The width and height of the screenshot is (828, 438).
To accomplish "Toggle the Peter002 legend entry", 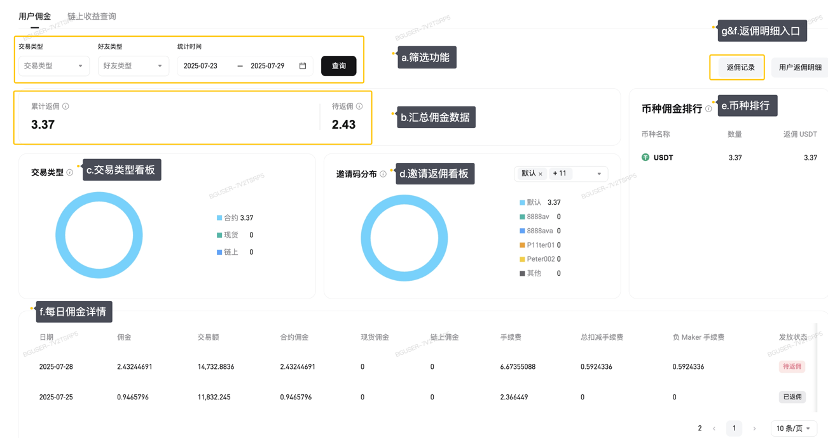I will 540,259.
